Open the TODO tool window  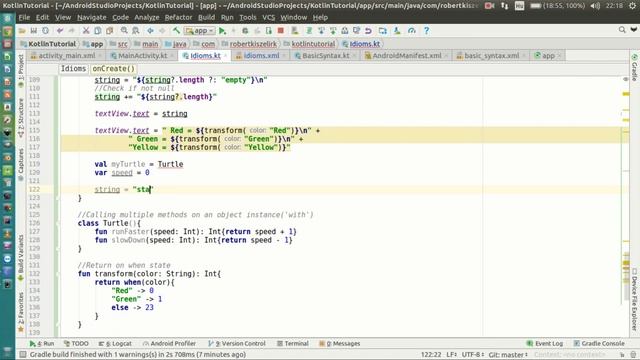pyautogui.click(x=76, y=344)
